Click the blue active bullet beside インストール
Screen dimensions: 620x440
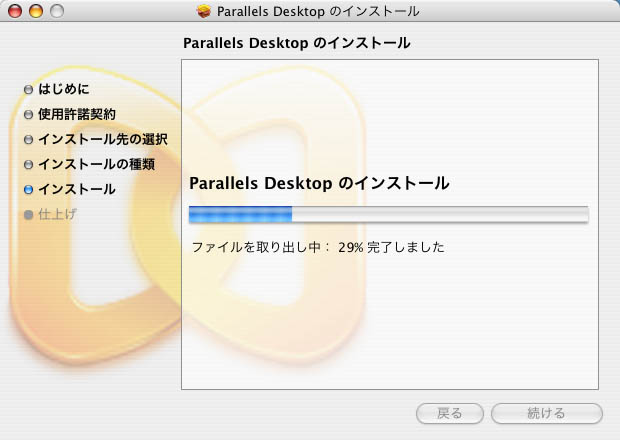click(x=29, y=189)
